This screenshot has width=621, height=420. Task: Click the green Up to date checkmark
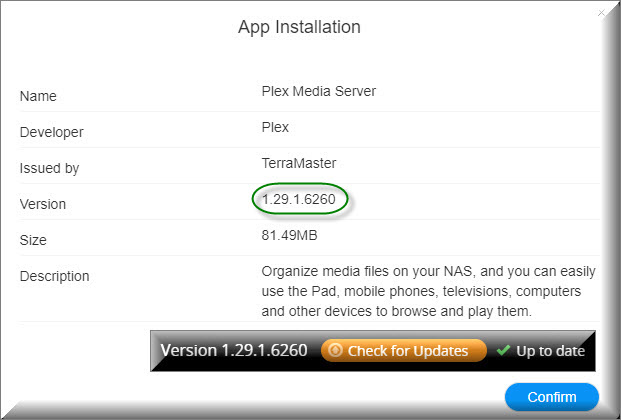point(503,351)
